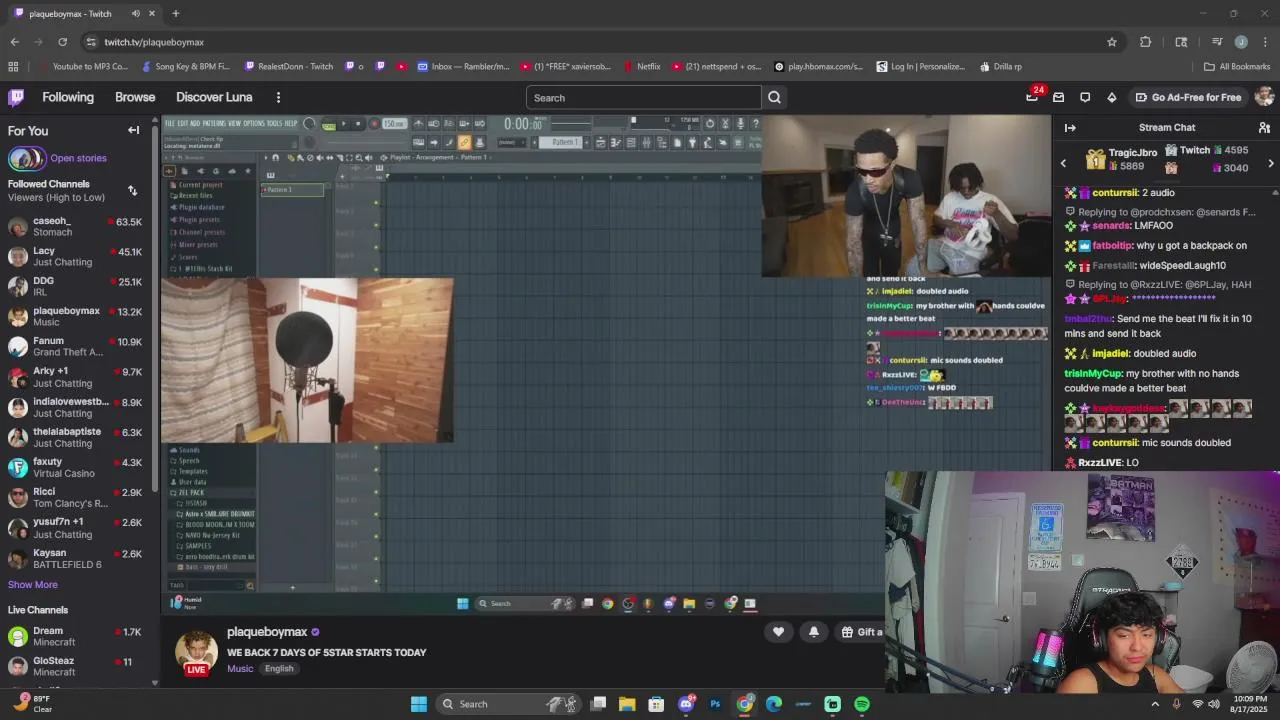Screen dimensions: 1280x720
Task: Click the Twitch logo home icon
Action: 16,97
